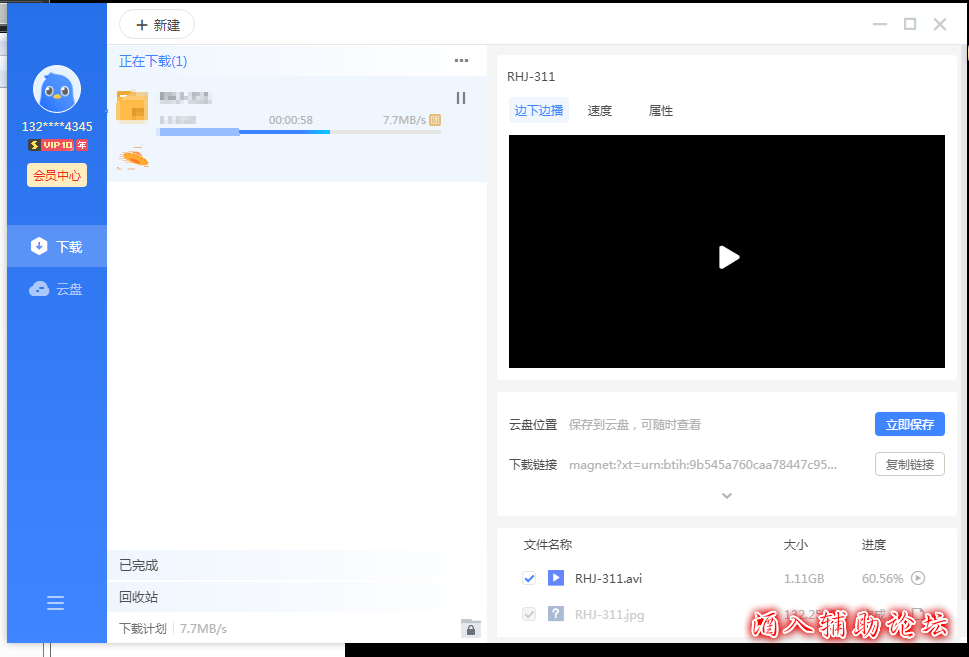Switch to the 属性 tab
Screen dimensions: 969x657
(x=660, y=111)
